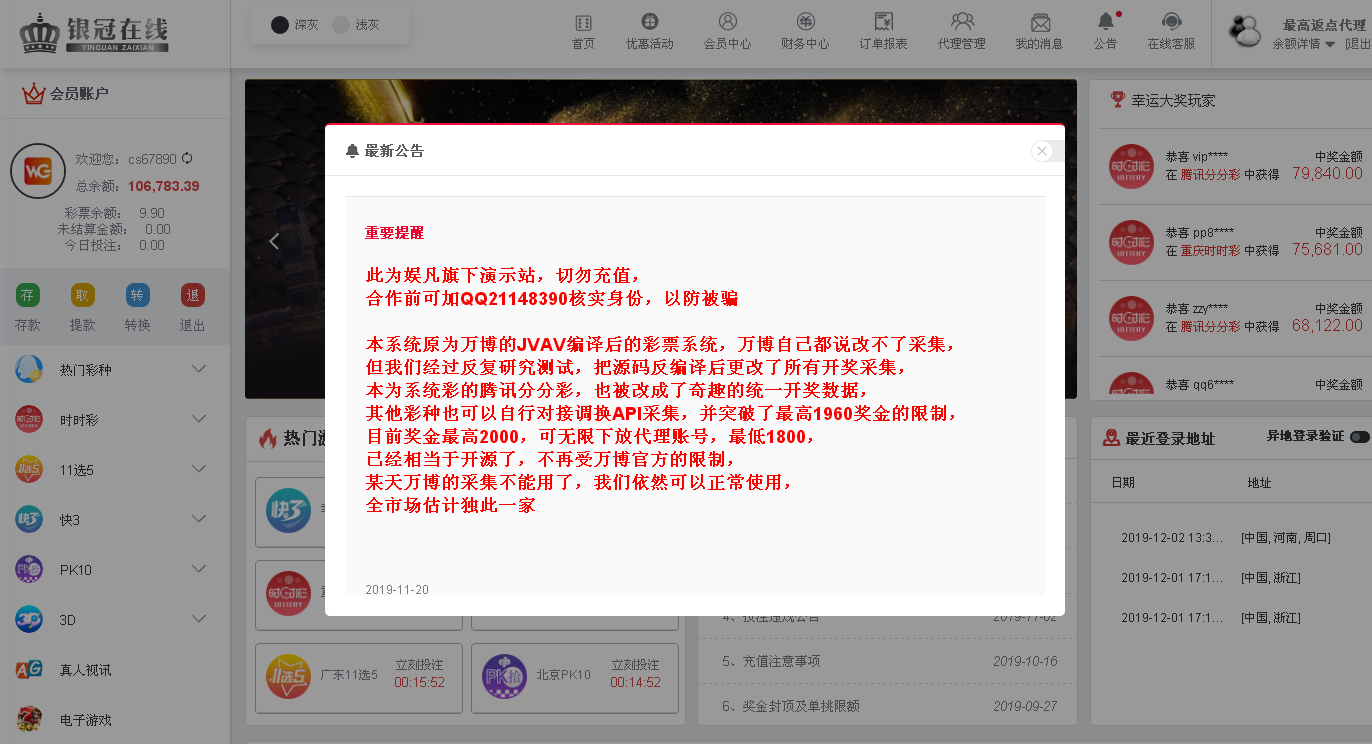Click the 重要提醒 heading in the dialog
Viewport: 1372px width, 744px height.
(x=394, y=233)
